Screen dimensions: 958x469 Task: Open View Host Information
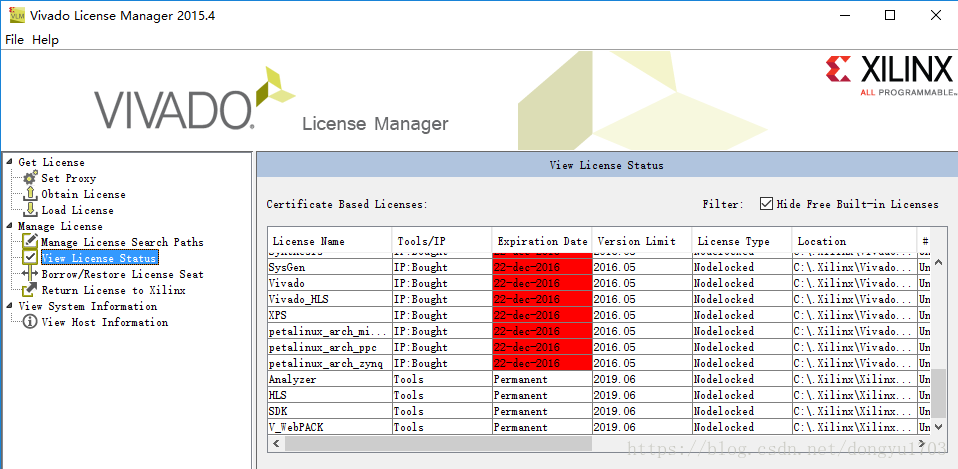click(104, 322)
